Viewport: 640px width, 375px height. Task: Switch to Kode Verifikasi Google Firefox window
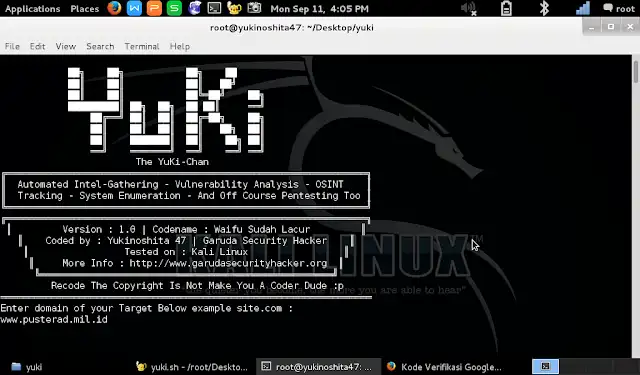tap(444, 367)
